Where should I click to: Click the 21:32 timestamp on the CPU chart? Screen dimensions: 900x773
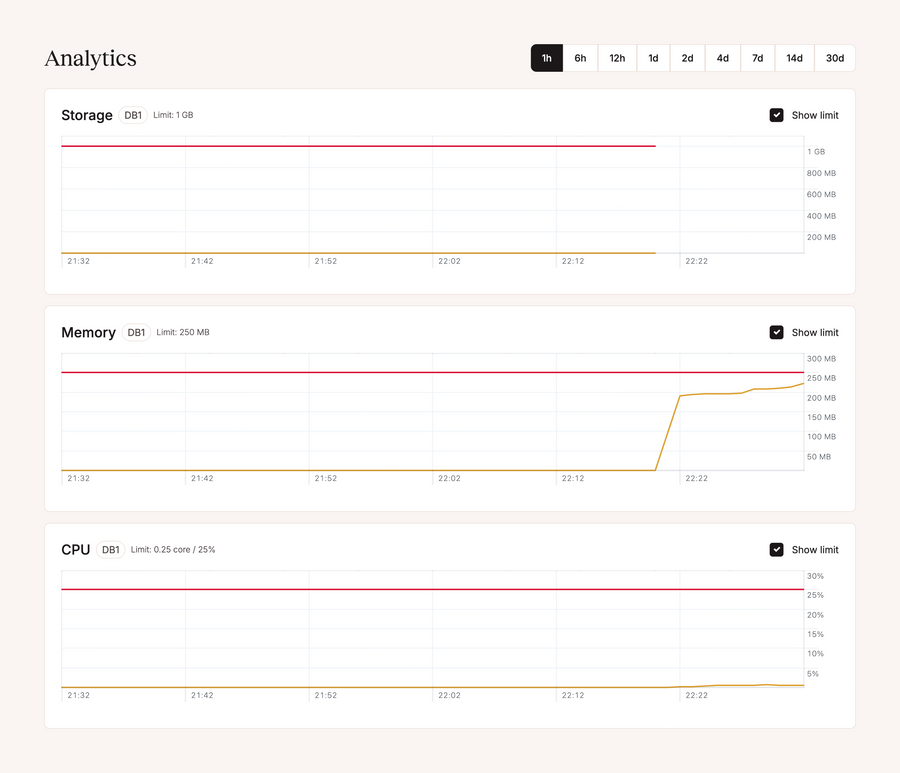click(x=78, y=695)
